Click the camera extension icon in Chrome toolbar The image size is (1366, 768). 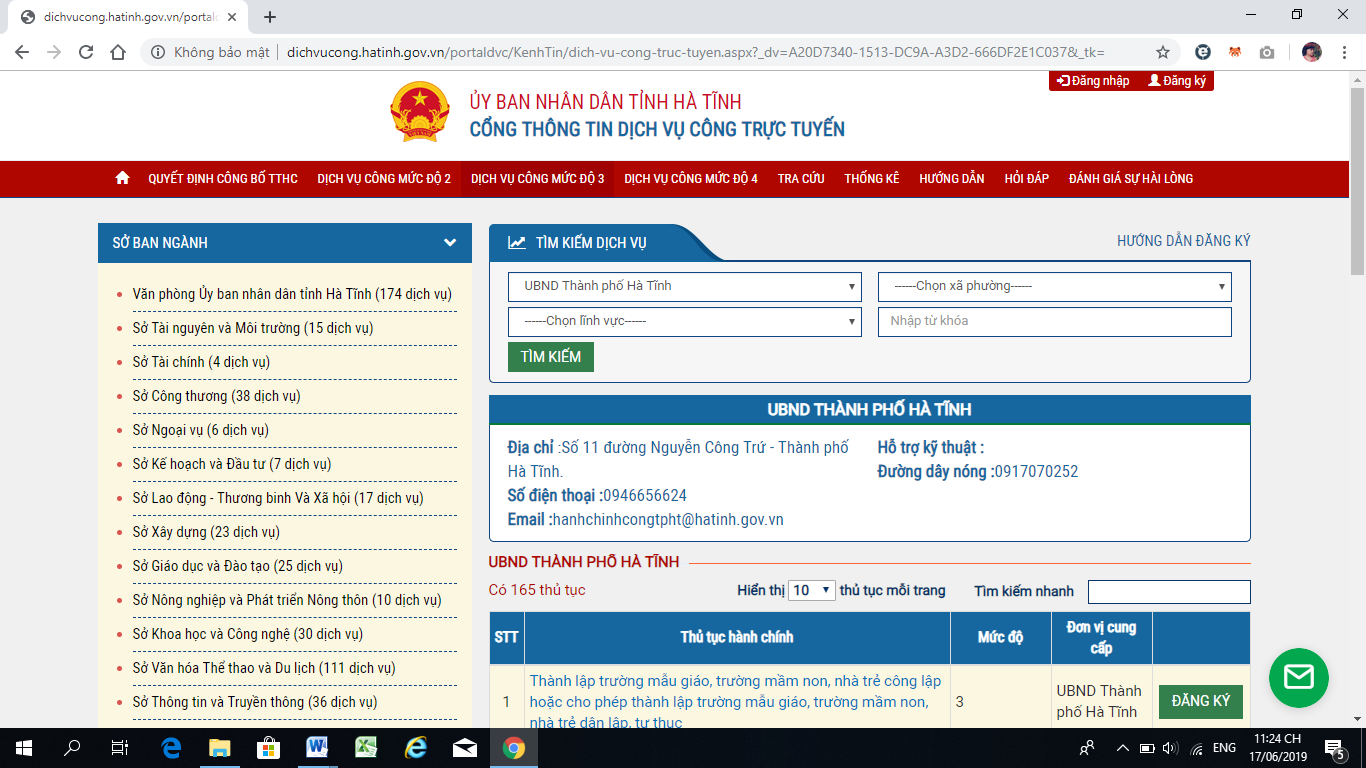[x=1267, y=52]
